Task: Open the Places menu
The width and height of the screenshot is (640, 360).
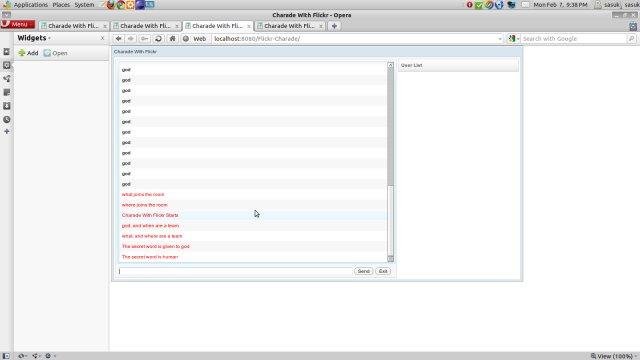Action: [61, 4]
